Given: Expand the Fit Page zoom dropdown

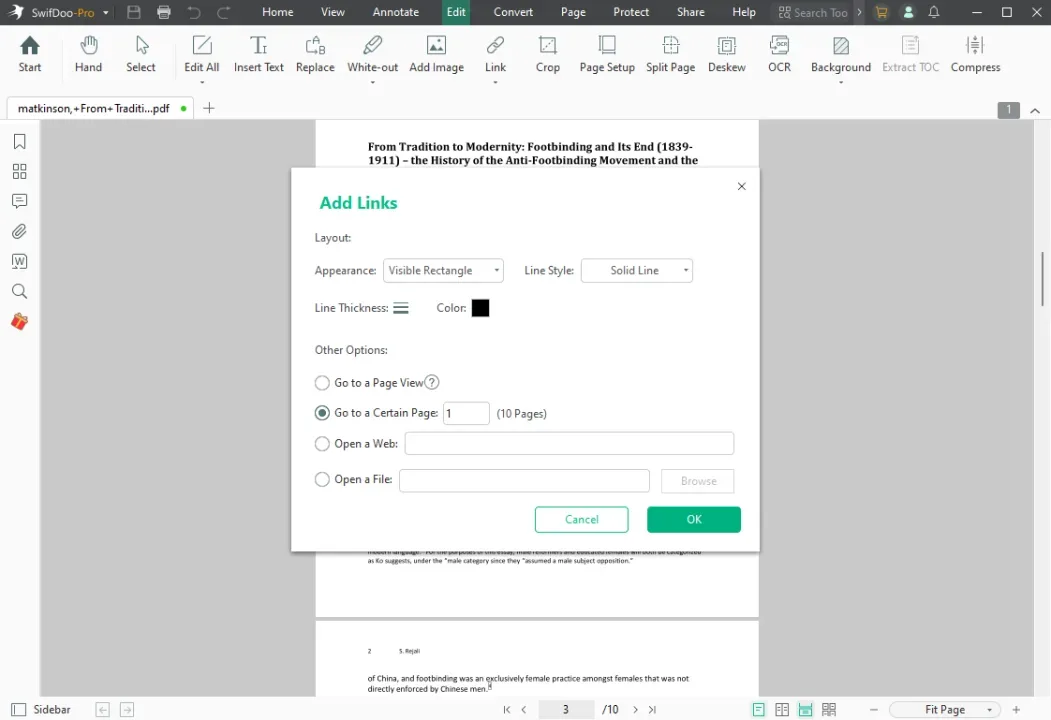Looking at the screenshot, I should click(945, 710).
